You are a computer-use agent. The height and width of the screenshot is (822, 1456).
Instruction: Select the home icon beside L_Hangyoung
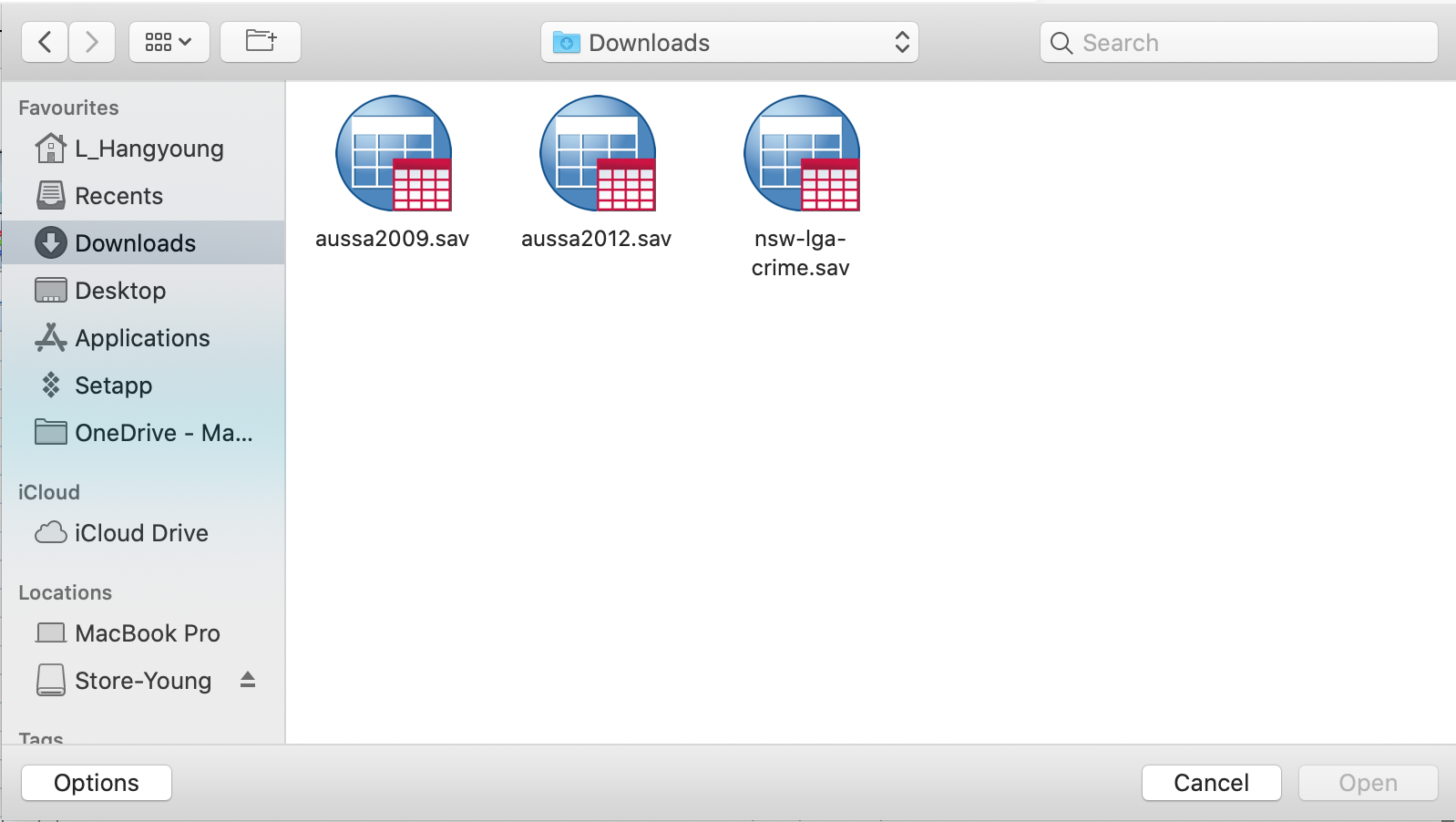pyautogui.click(x=51, y=148)
